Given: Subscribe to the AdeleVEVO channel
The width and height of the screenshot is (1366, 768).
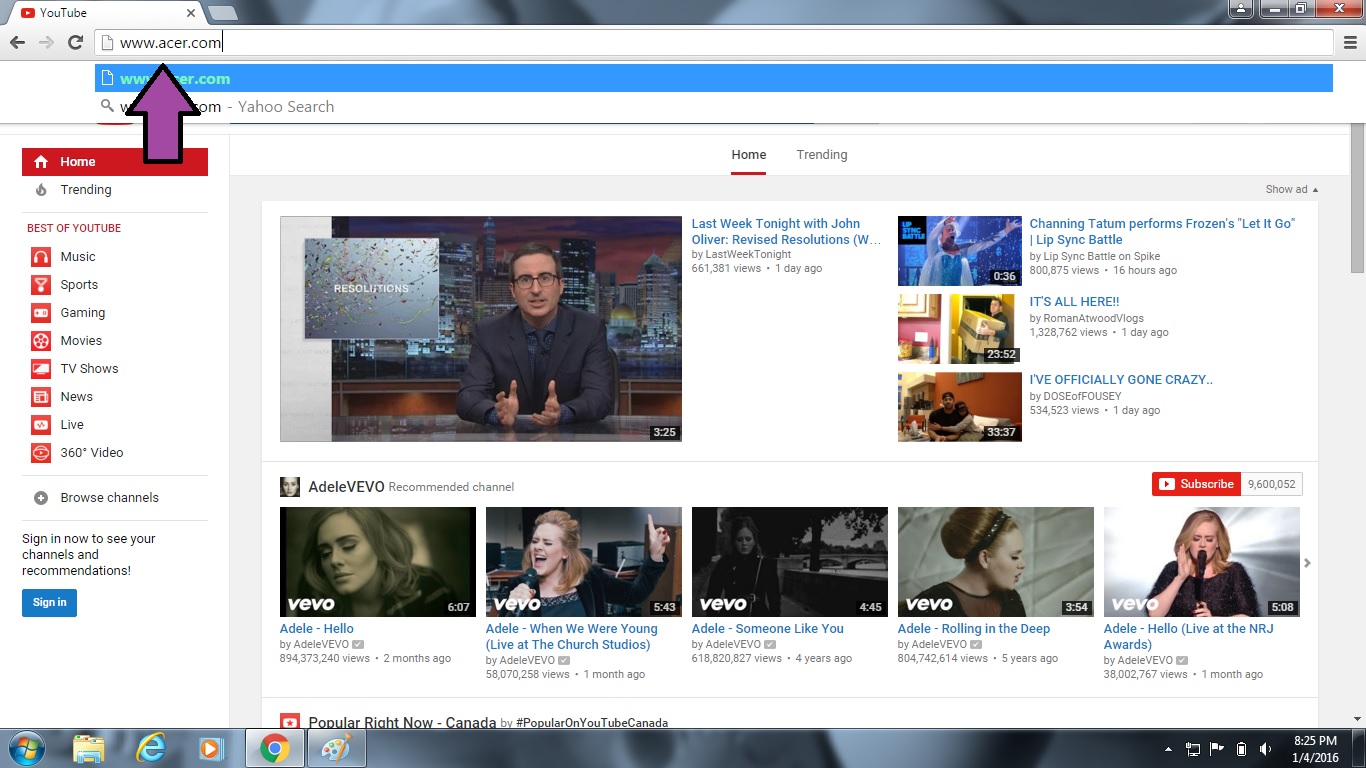Looking at the screenshot, I should [1196, 484].
